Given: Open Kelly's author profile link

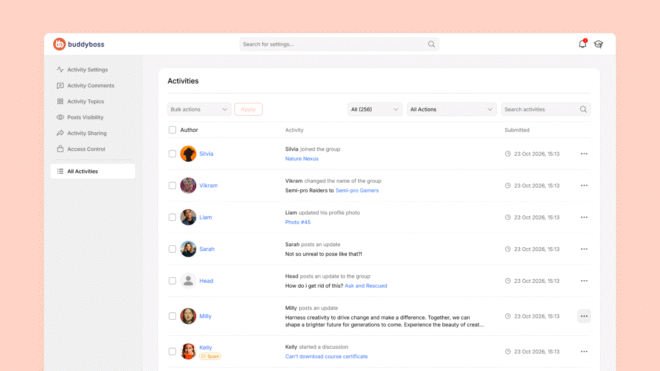Looking at the screenshot, I should click(x=205, y=347).
